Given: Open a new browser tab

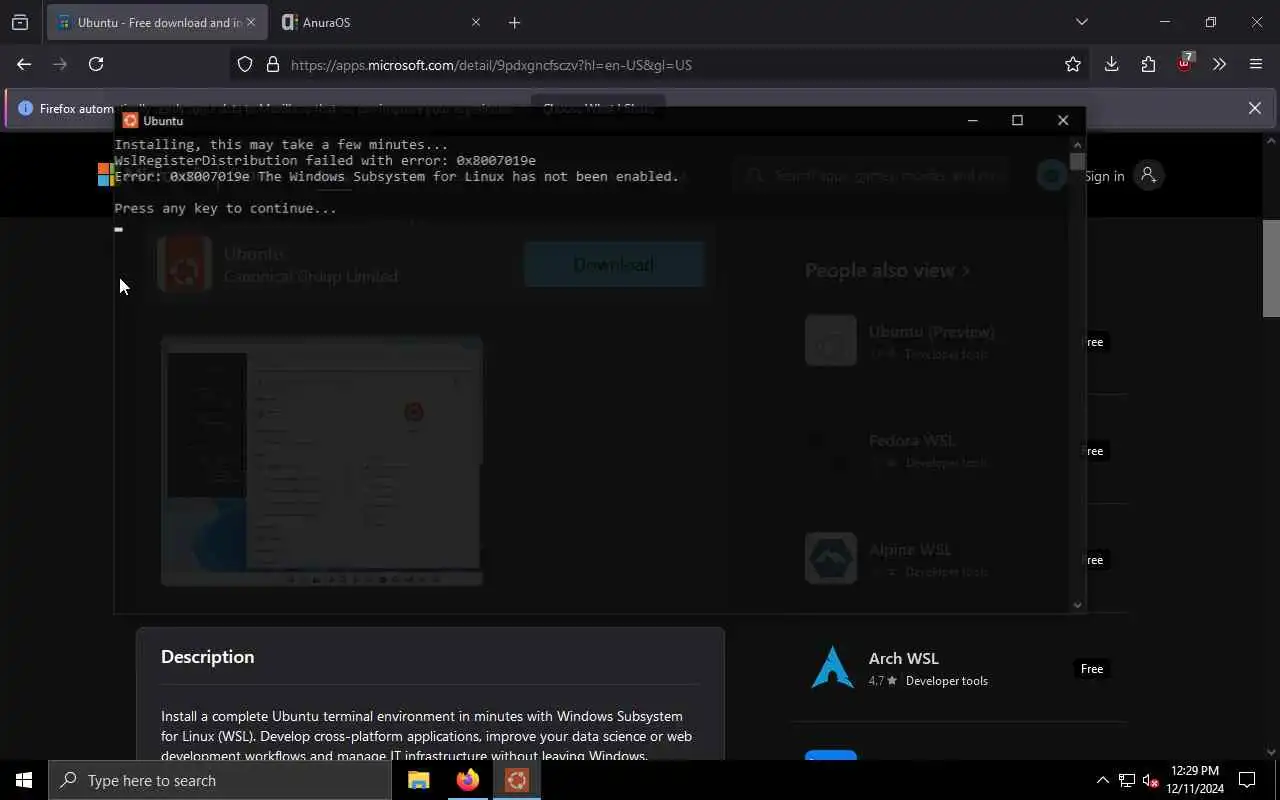Looking at the screenshot, I should pos(514,22).
